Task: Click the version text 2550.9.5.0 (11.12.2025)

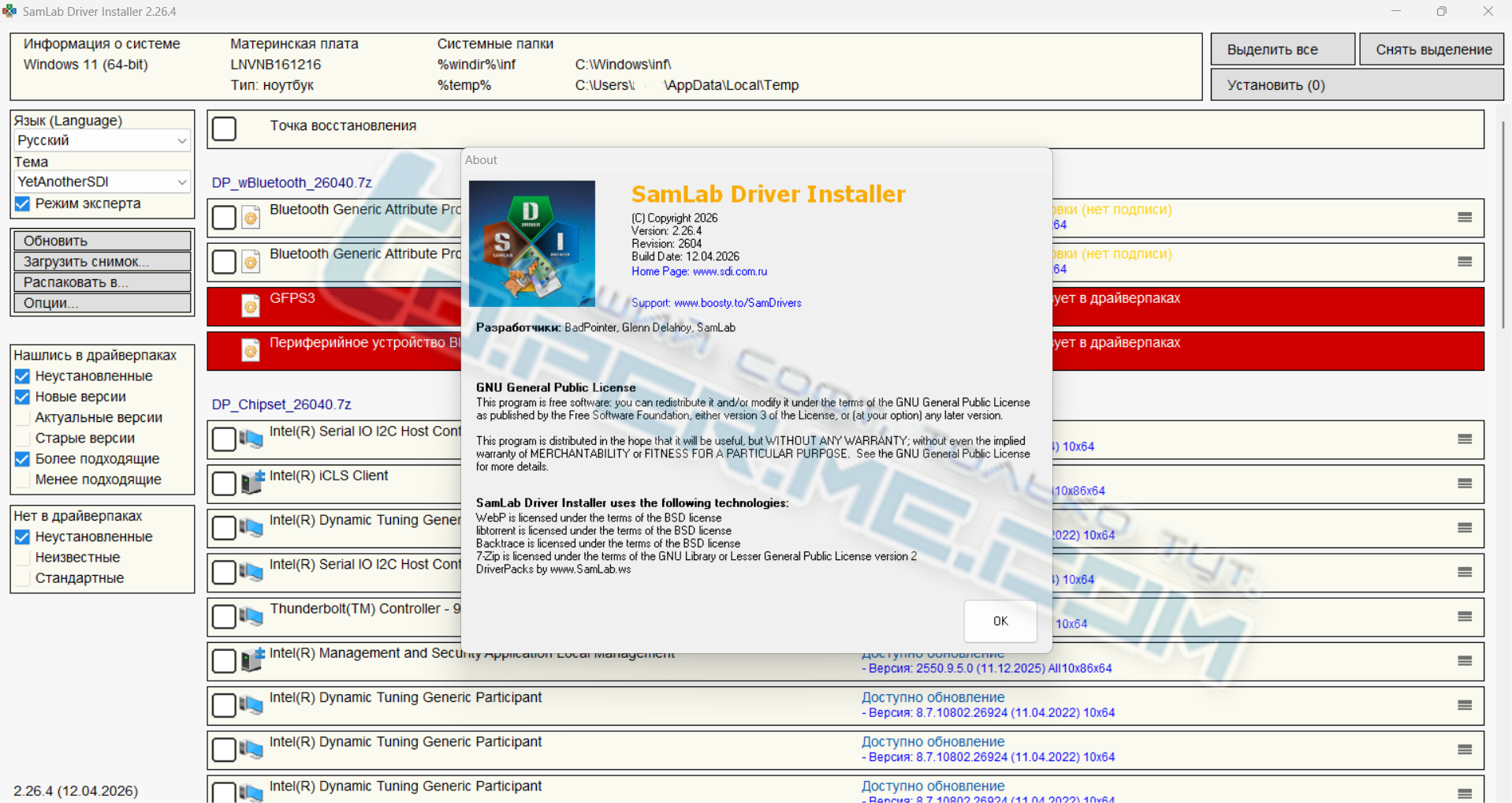Action: pos(980,668)
